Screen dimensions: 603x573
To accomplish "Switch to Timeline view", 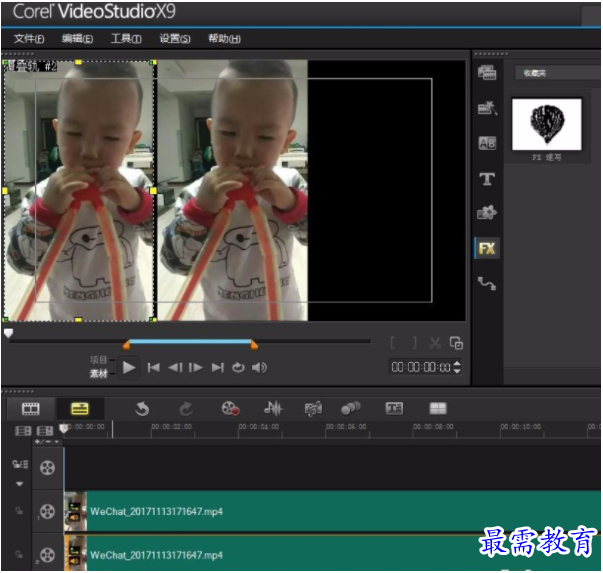I will click(x=80, y=409).
